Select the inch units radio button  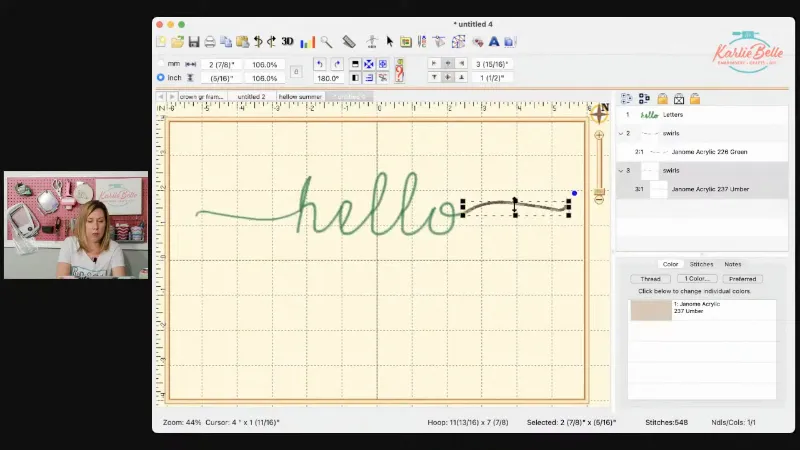(x=161, y=78)
